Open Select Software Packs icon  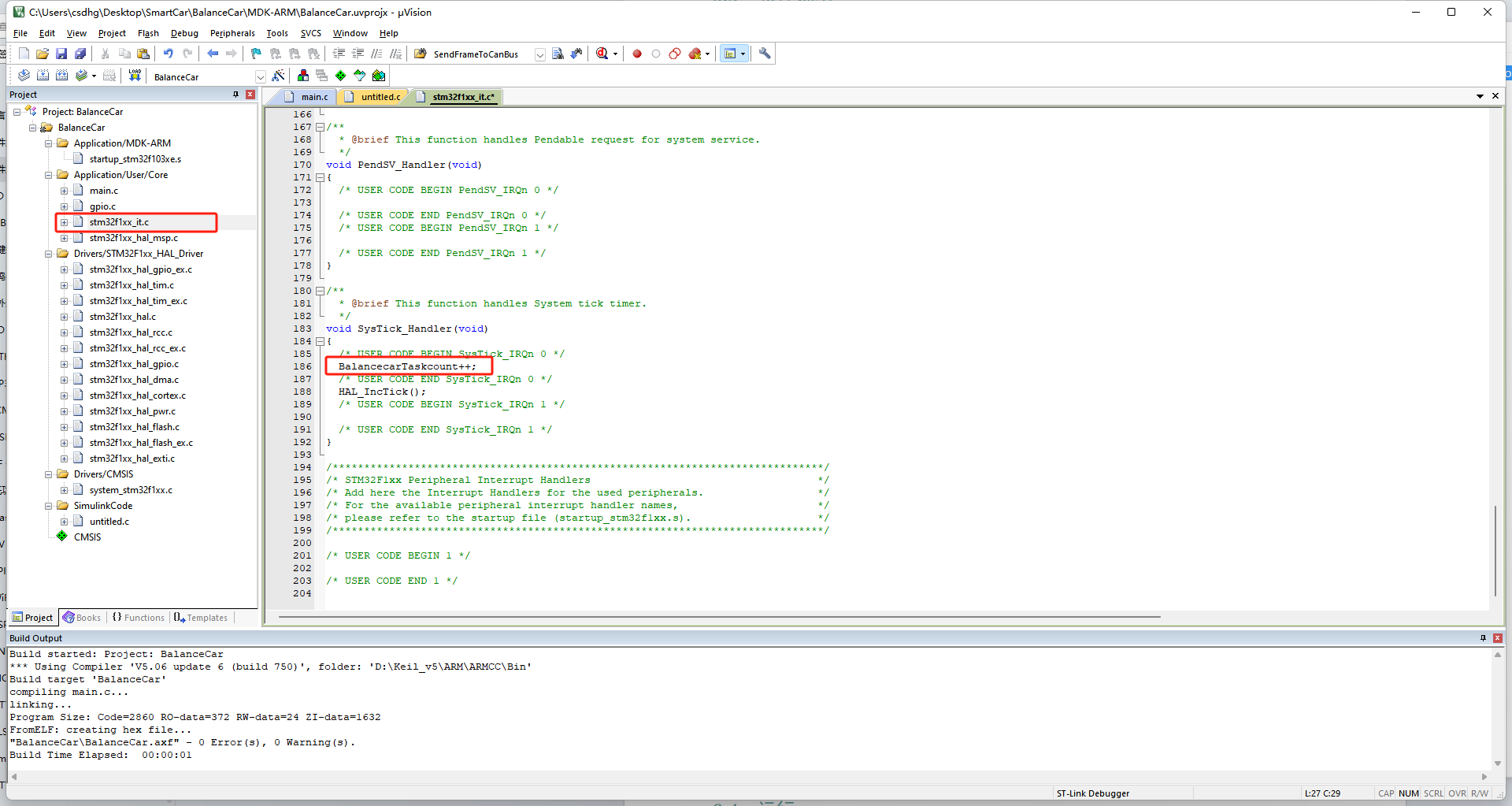point(360,76)
